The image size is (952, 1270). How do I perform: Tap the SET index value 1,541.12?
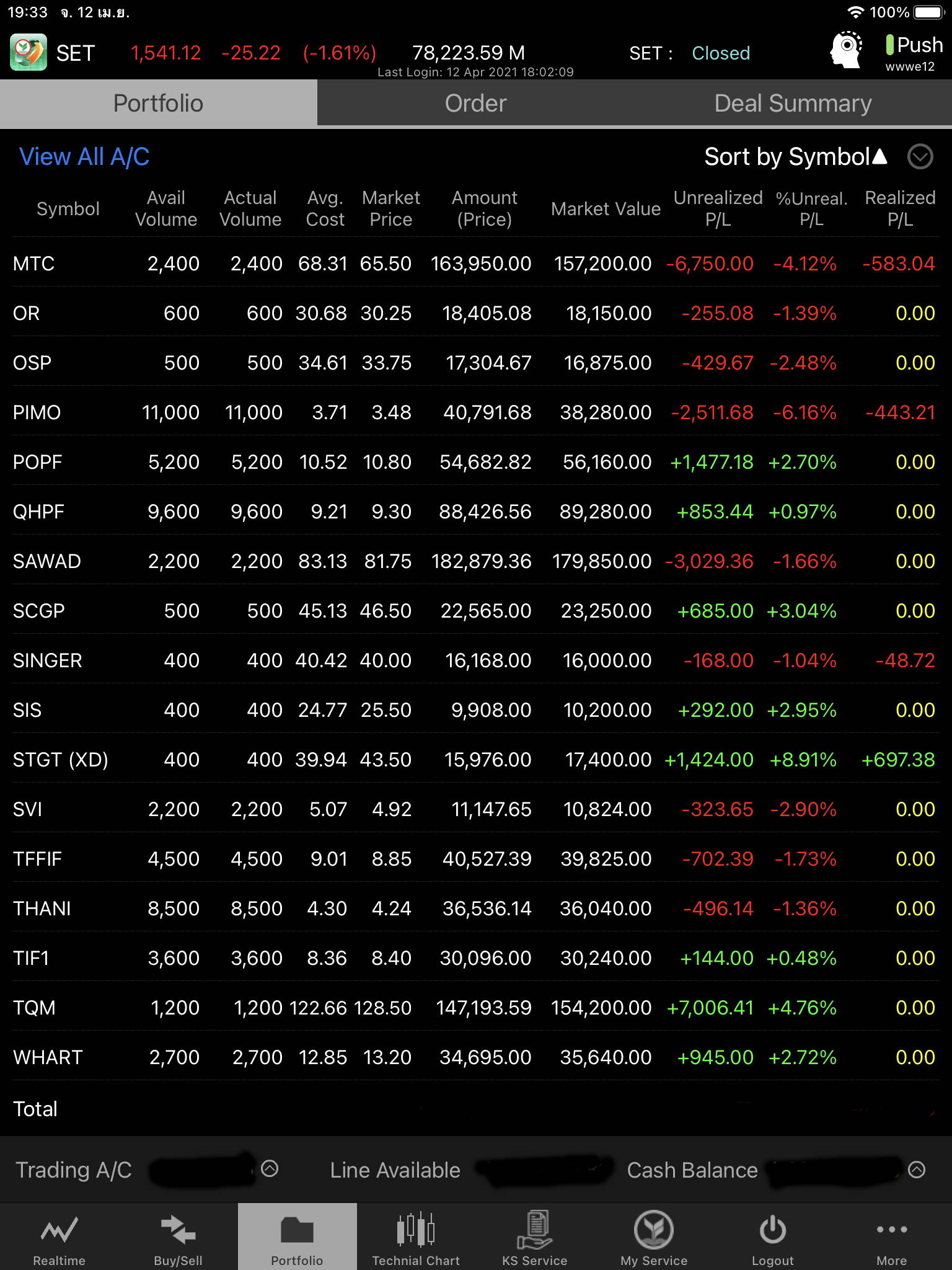(x=165, y=53)
